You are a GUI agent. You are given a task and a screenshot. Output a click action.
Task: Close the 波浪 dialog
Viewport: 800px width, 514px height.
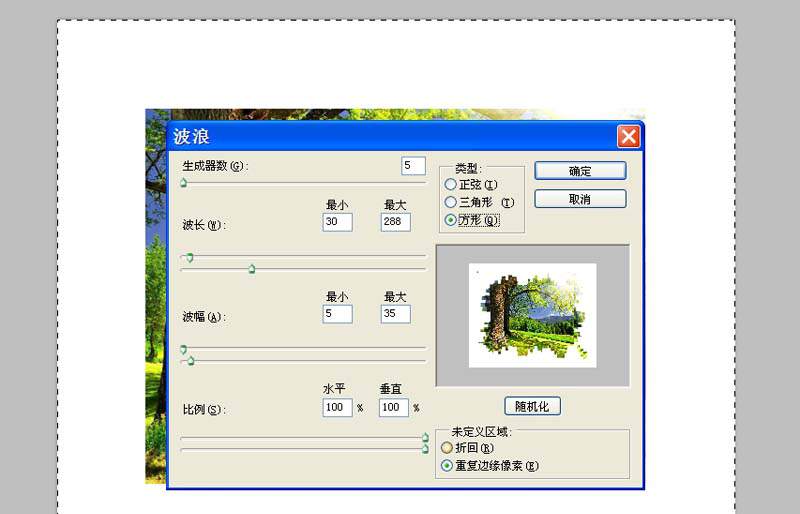[x=628, y=136]
